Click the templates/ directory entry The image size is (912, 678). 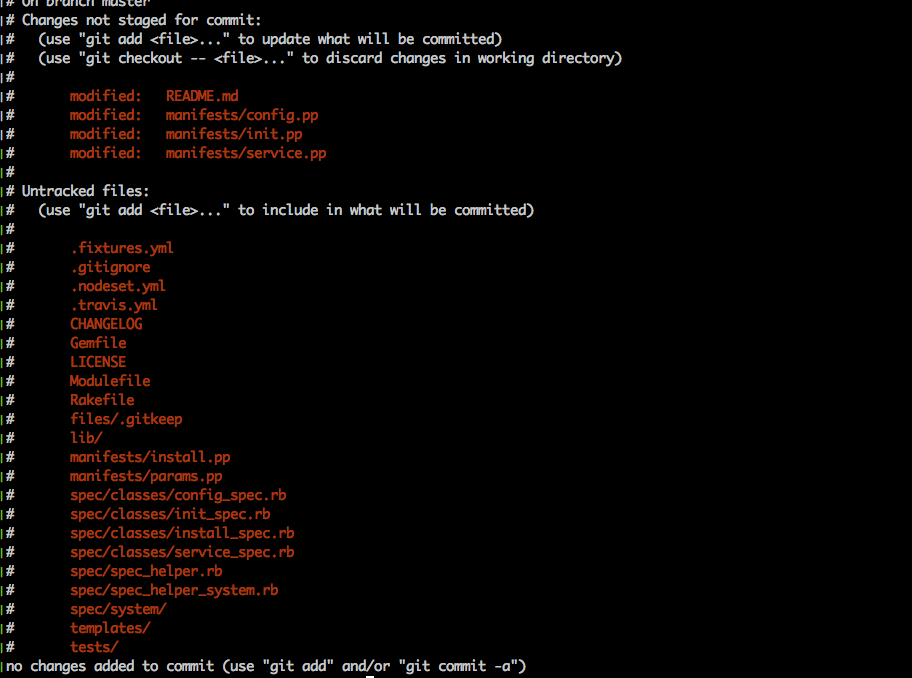click(x=110, y=628)
